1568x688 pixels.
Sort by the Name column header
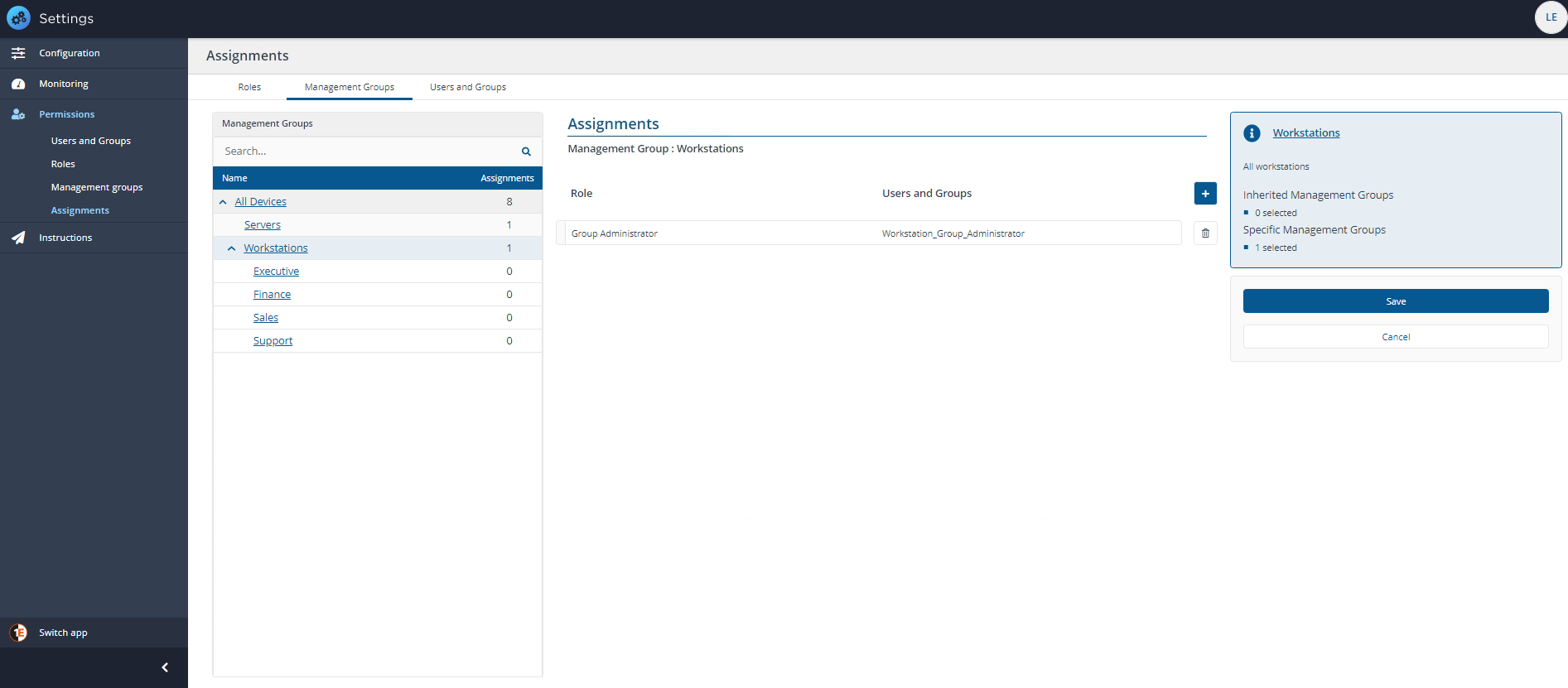point(234,178)
